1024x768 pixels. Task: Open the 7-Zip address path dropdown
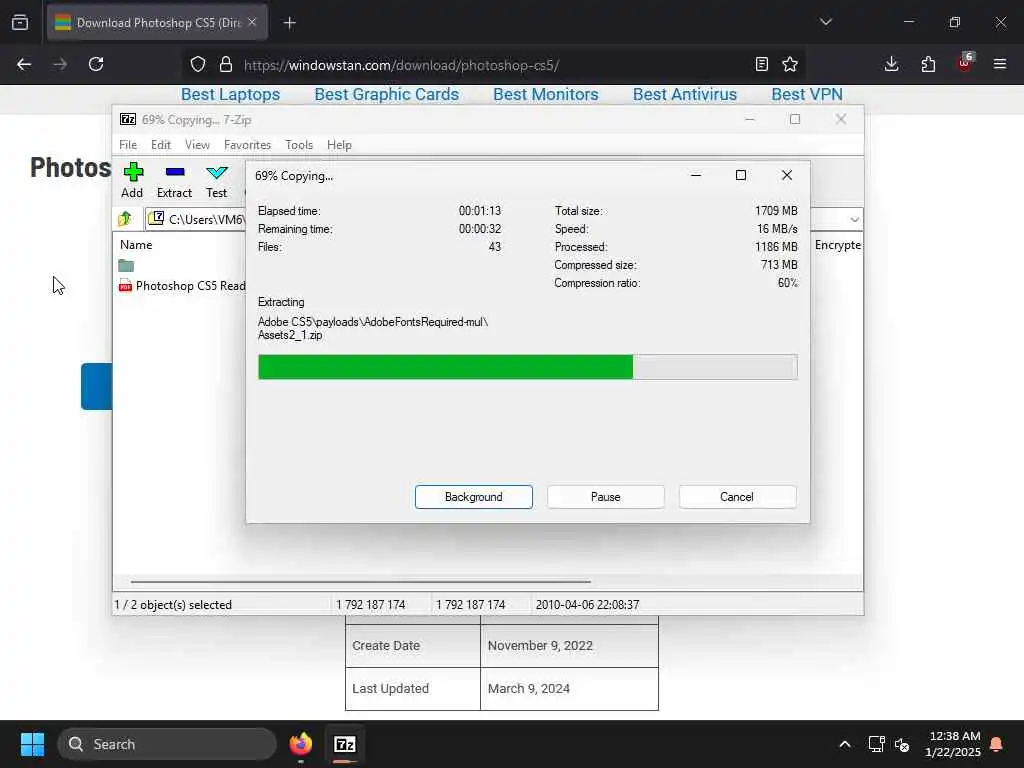pyautogui.click(x=854, y=219)
